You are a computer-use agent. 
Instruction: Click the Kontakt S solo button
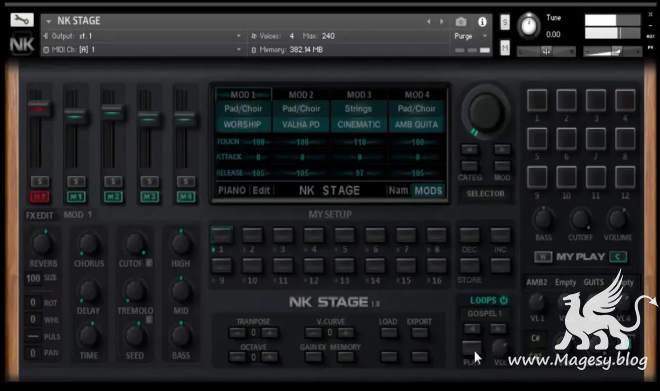tap(505, 22)
